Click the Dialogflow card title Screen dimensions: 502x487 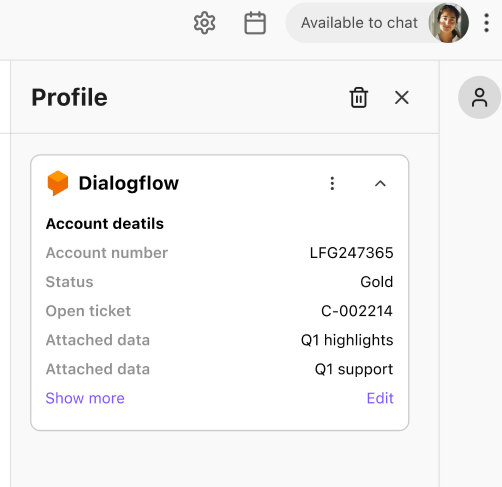click(x=129, y=183)
